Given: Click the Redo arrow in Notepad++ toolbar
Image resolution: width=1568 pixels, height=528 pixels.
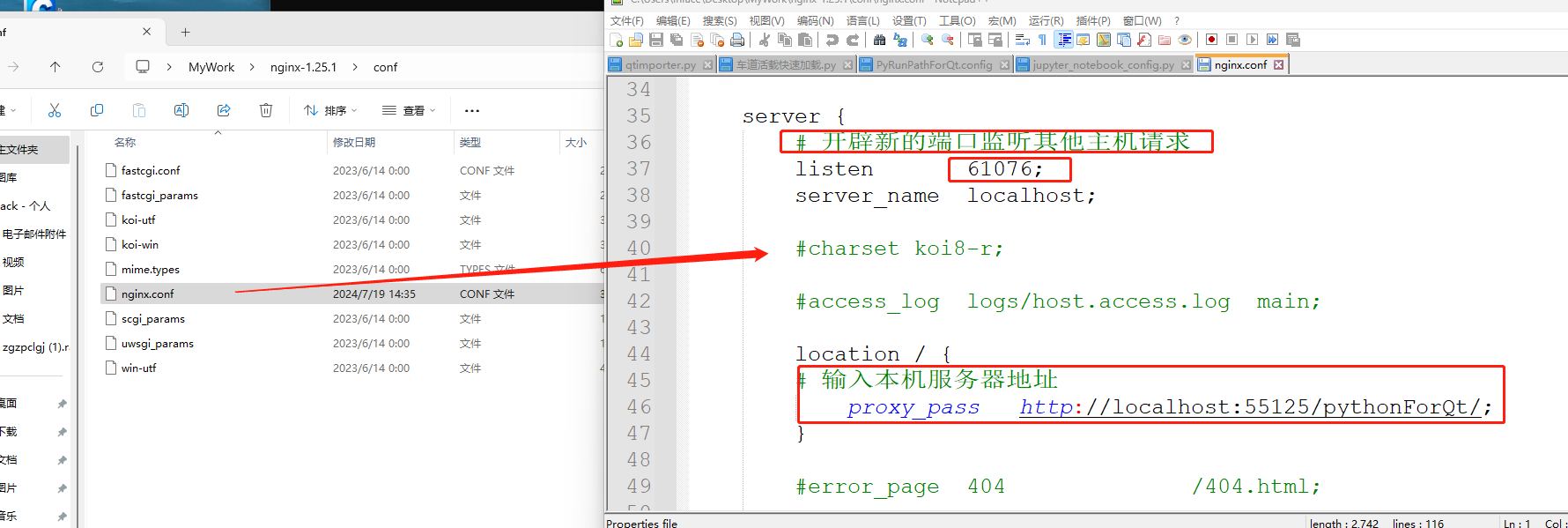Looking at the screenshot, I should point(852,40).
